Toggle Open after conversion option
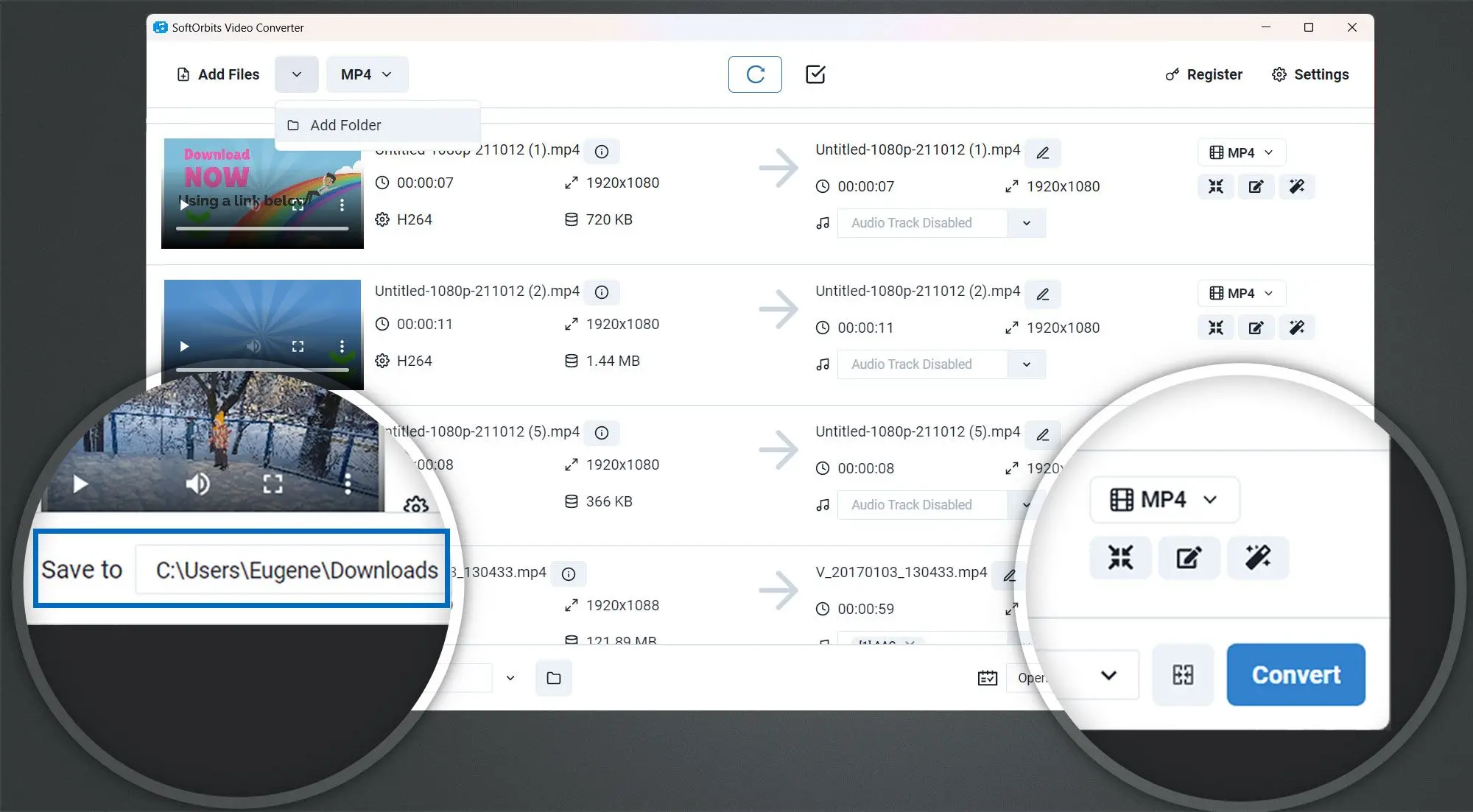This screenshot has width=1473, height=812. [x=987, y=678]
